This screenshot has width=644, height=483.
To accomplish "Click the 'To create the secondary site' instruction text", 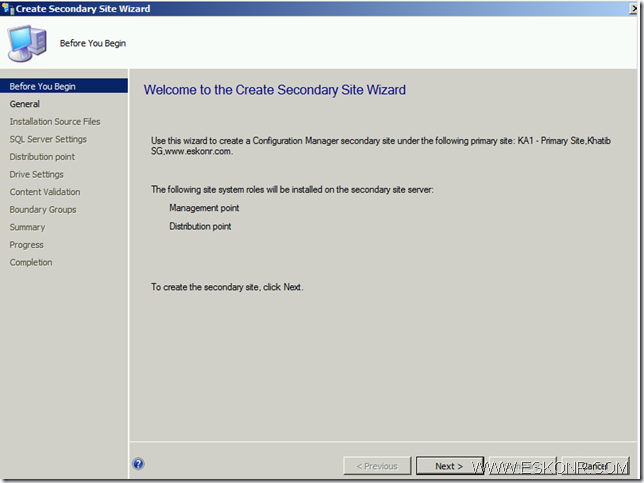I will [x=227, y=287].
